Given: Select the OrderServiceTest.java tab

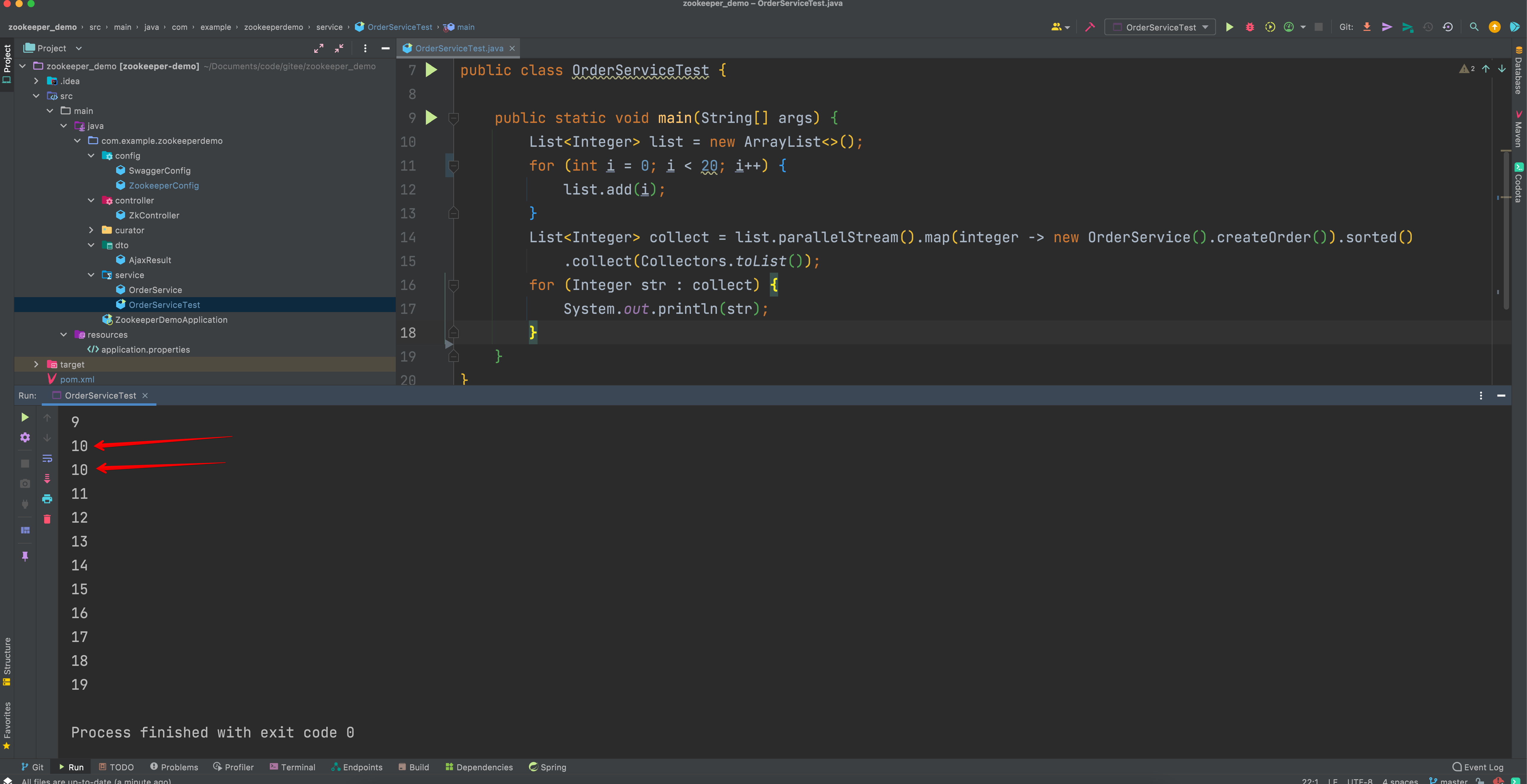Looking at the screenshot, I should point(455,48).
